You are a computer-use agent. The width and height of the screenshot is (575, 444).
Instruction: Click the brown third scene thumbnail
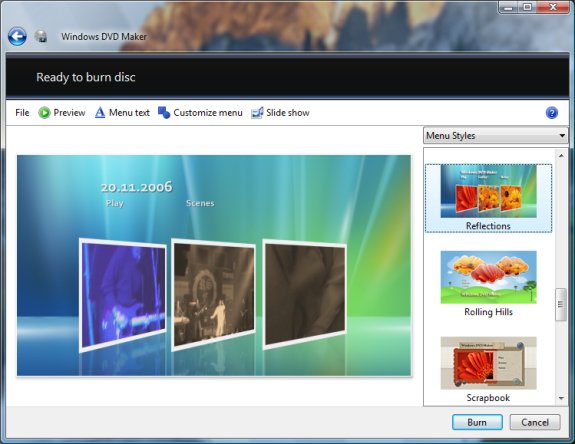[x=305, y=294]
